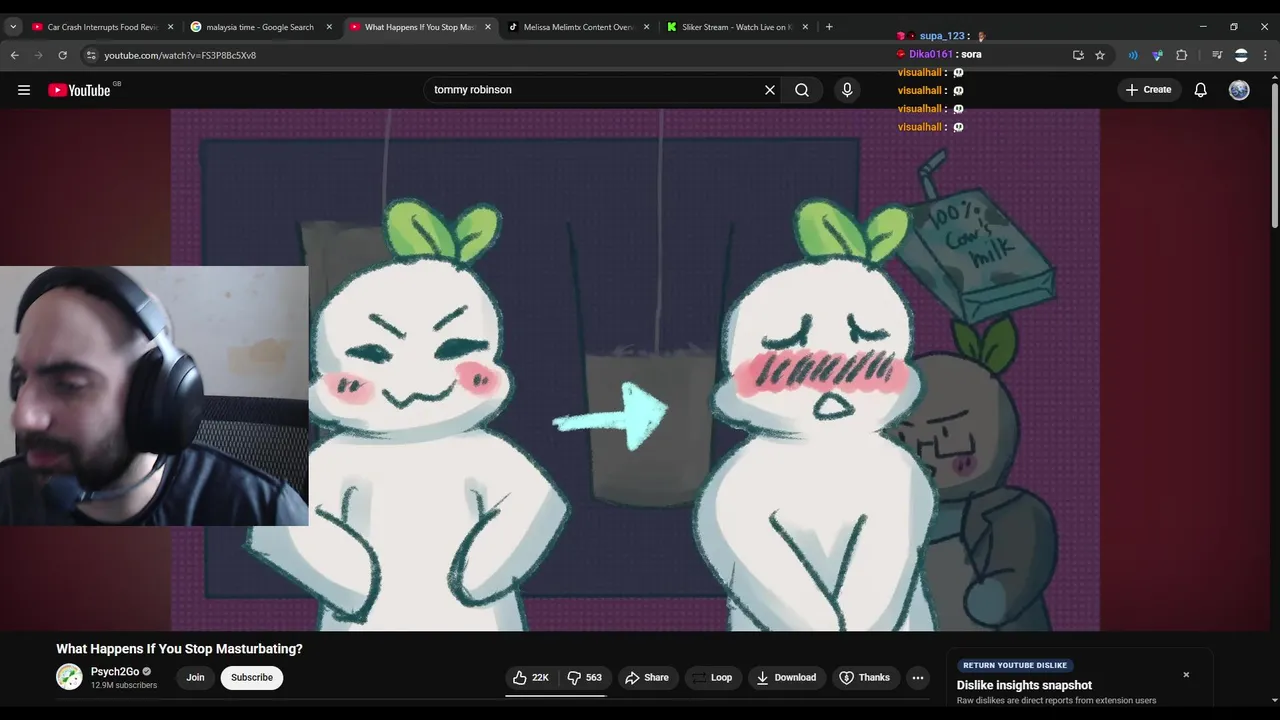Viewport: 1280px width, 720px height.
Task: Toggle the Loop button
Action: click(712, 678)
